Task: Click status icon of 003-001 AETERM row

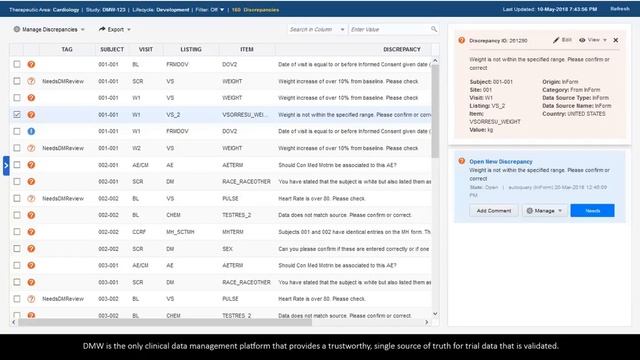Action: 31,265
